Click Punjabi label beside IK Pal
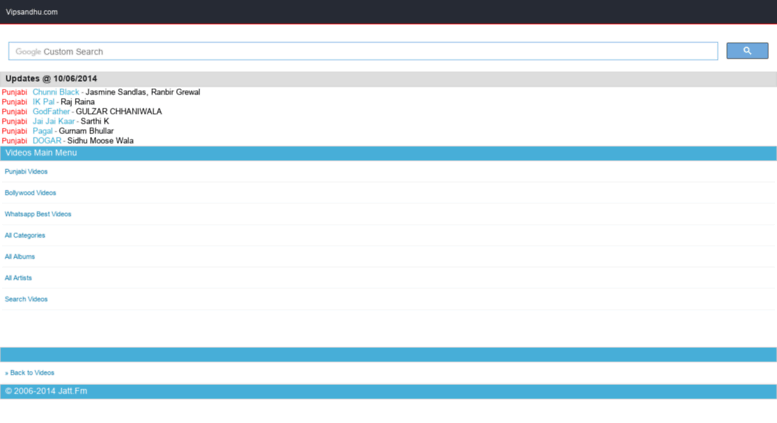 [14, 102]
